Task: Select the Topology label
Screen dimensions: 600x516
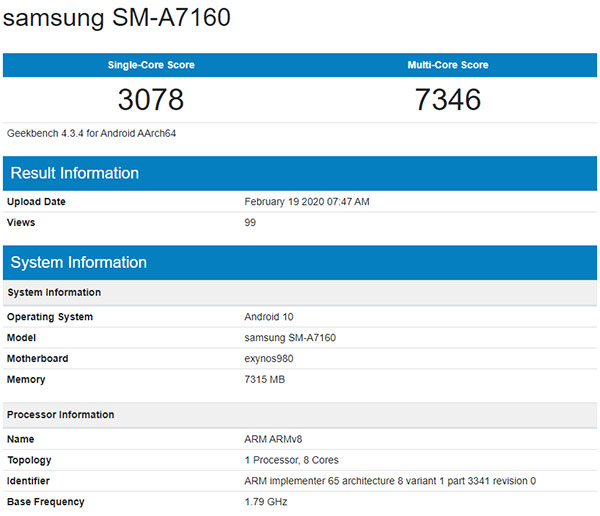Action: (x=29, y=460)
